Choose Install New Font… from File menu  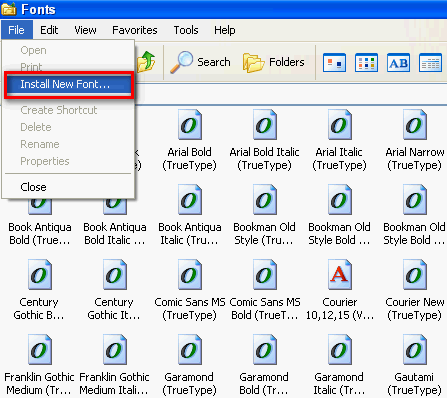coord(69,84)
